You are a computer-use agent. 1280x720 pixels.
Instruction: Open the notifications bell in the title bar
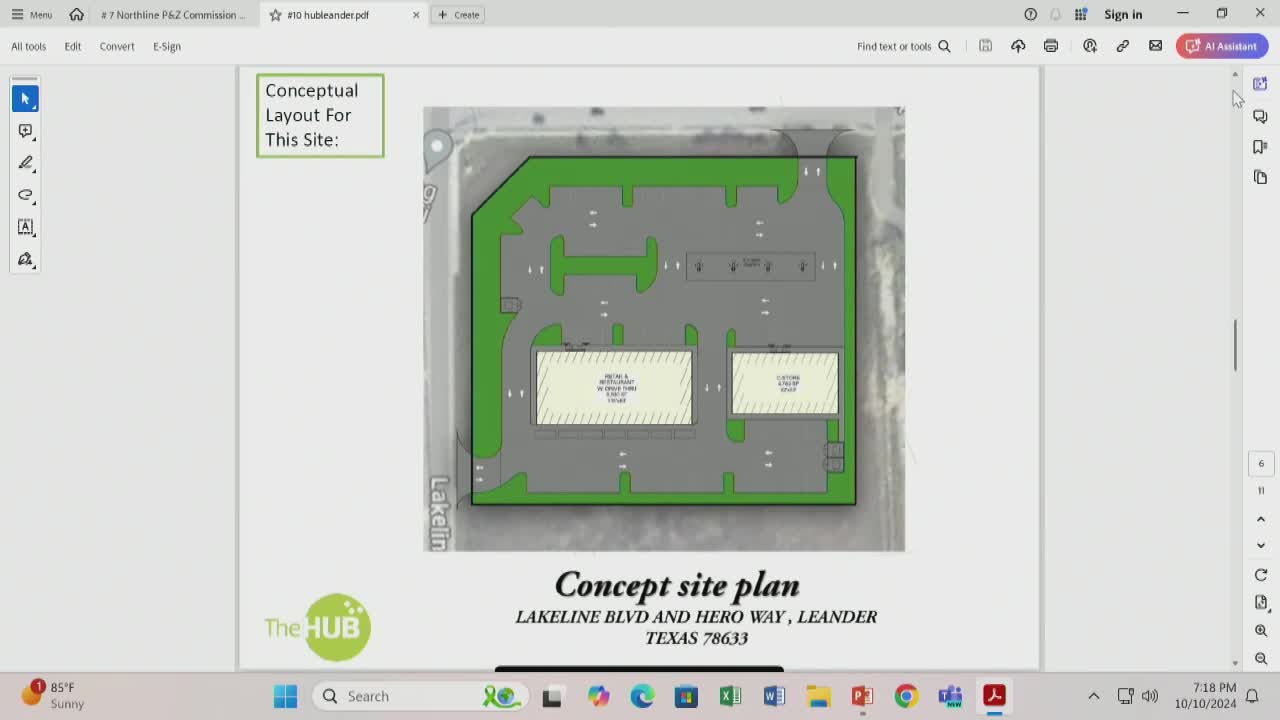pyautogui.click(x=1055, y=14)
